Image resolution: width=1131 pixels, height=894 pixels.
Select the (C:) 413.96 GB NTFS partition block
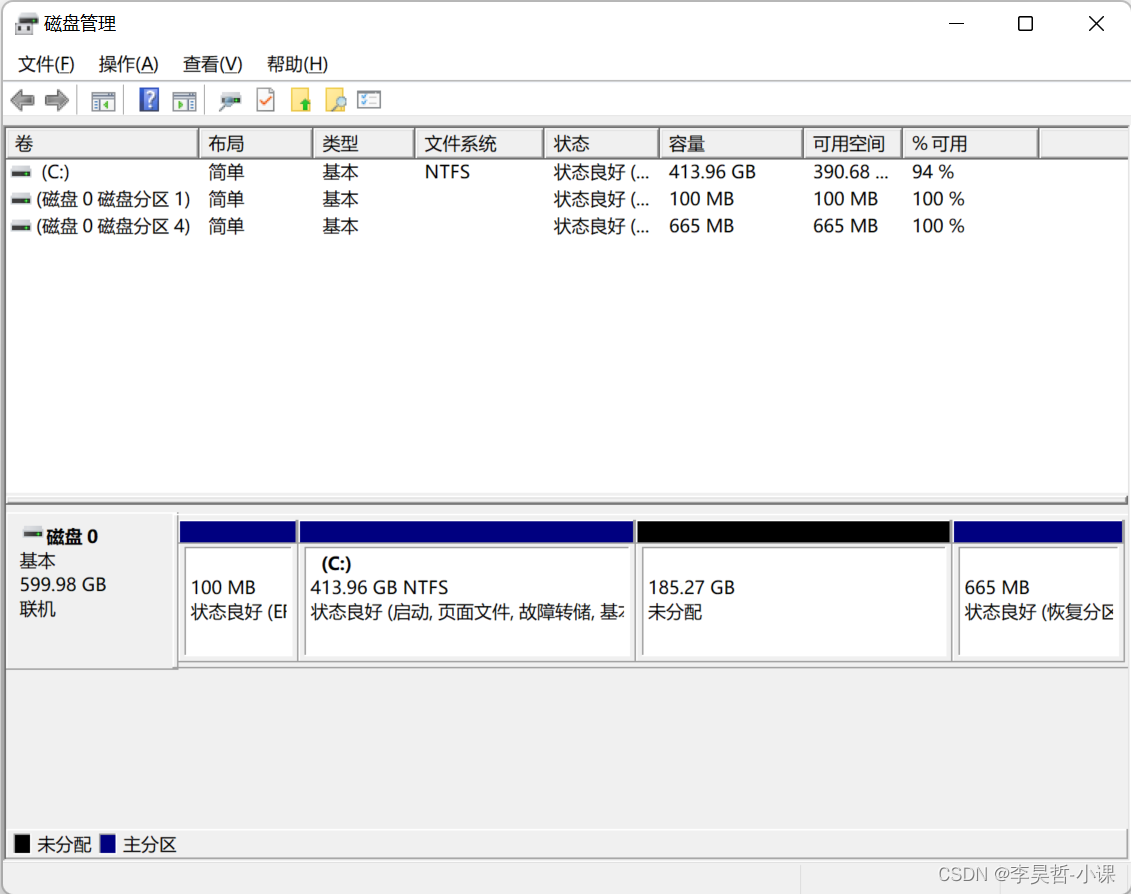[467, 590]
